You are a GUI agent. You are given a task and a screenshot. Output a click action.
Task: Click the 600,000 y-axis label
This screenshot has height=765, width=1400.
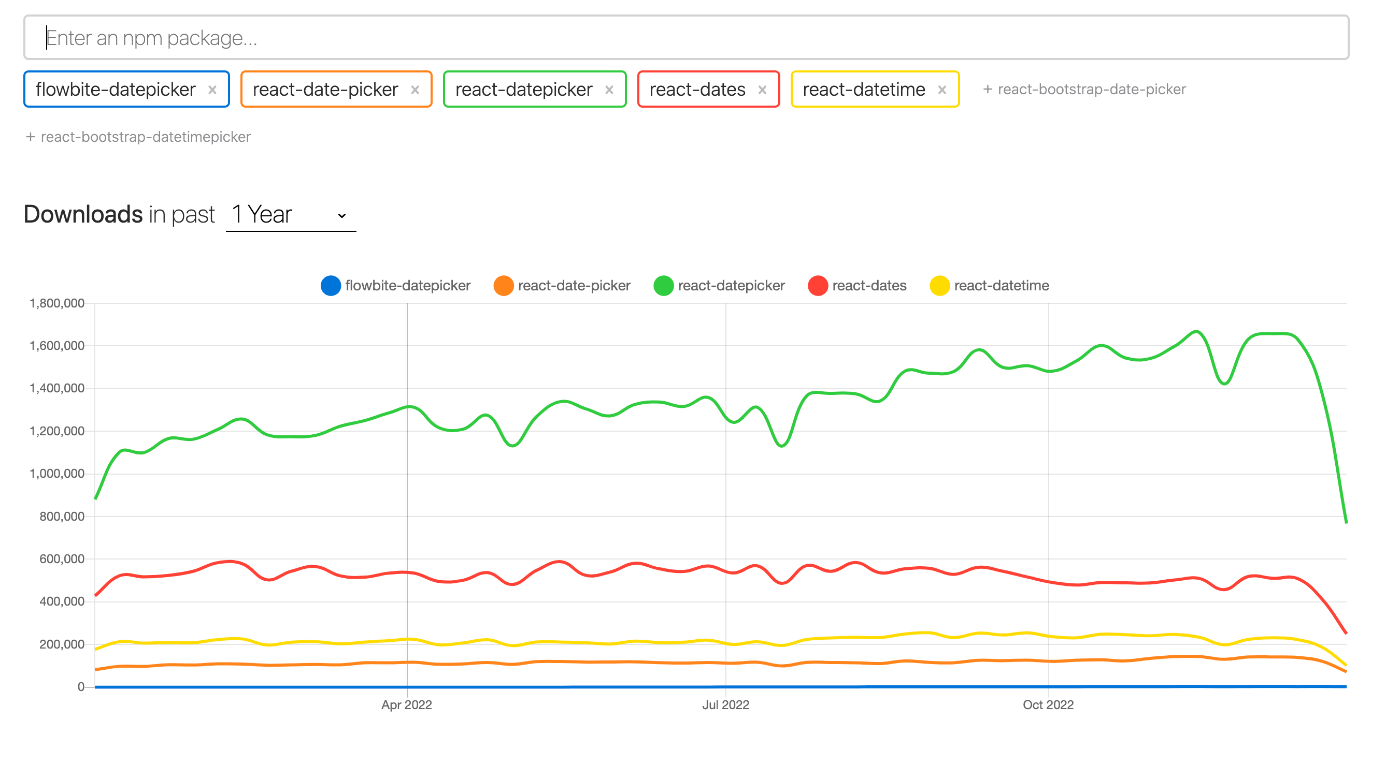pyautogui.click(x=61, y=559)
